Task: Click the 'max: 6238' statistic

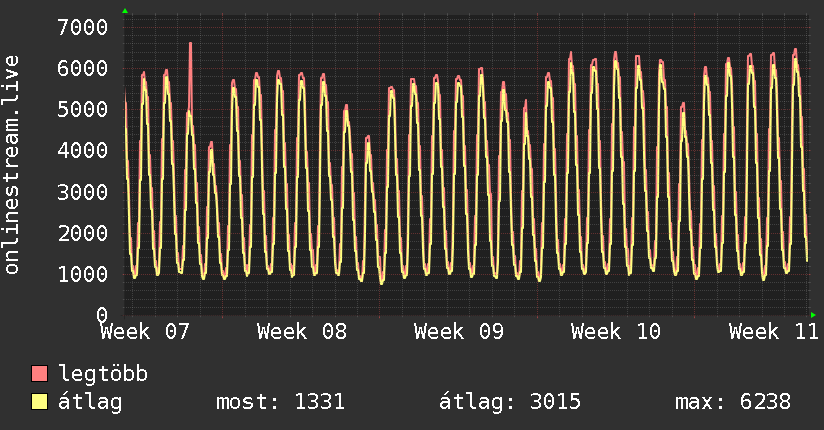Action: [733, 402]
